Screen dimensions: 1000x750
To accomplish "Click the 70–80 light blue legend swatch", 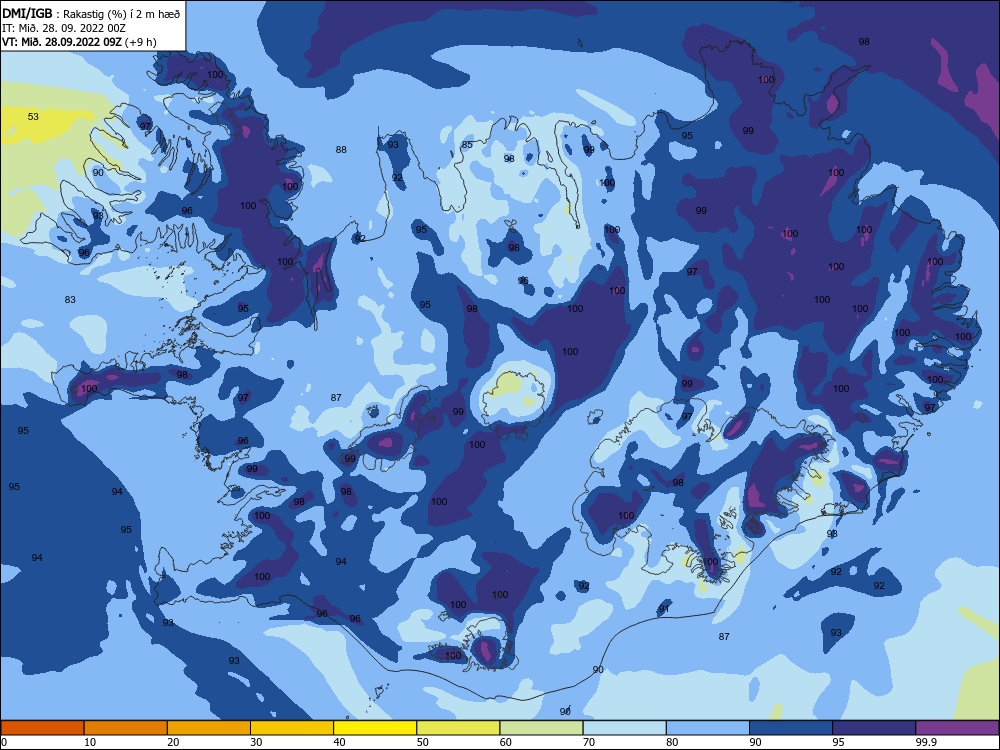I will (x=625, y=728).
